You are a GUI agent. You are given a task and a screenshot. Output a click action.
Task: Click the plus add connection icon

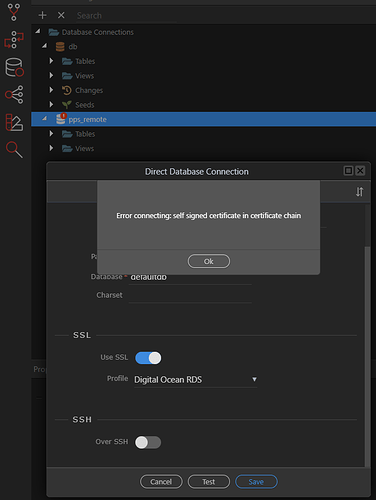pos(42,15)
